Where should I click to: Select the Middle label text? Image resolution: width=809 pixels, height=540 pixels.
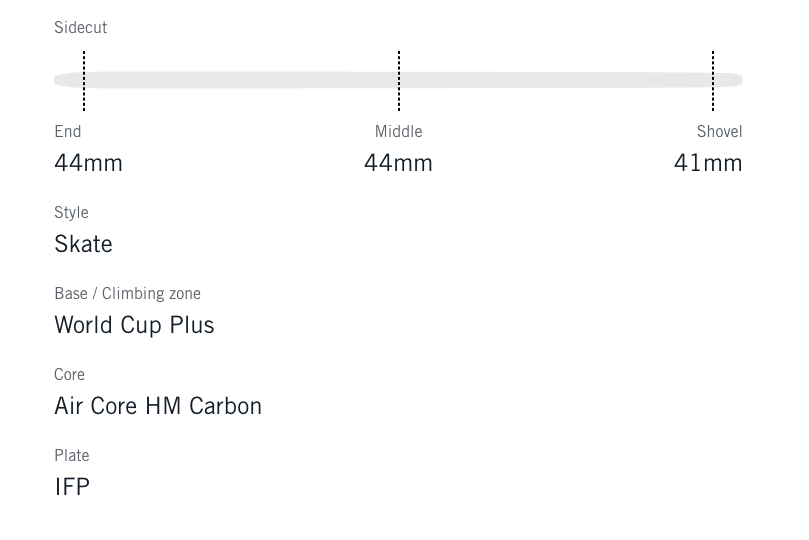point(398,132)
